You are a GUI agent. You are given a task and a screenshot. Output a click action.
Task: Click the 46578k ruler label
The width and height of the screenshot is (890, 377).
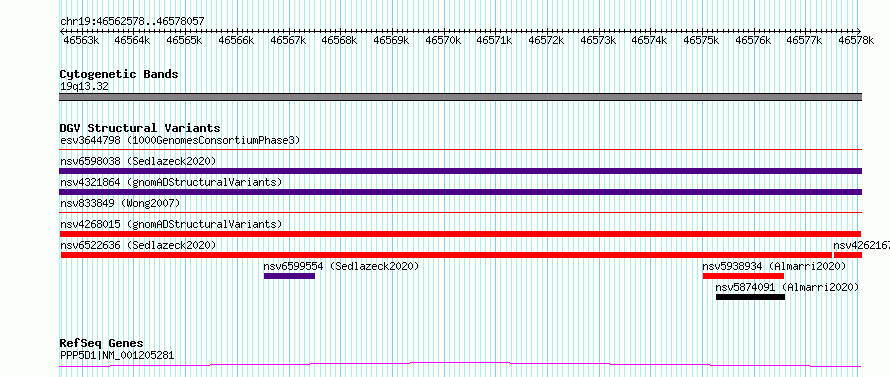pos(857,40)
